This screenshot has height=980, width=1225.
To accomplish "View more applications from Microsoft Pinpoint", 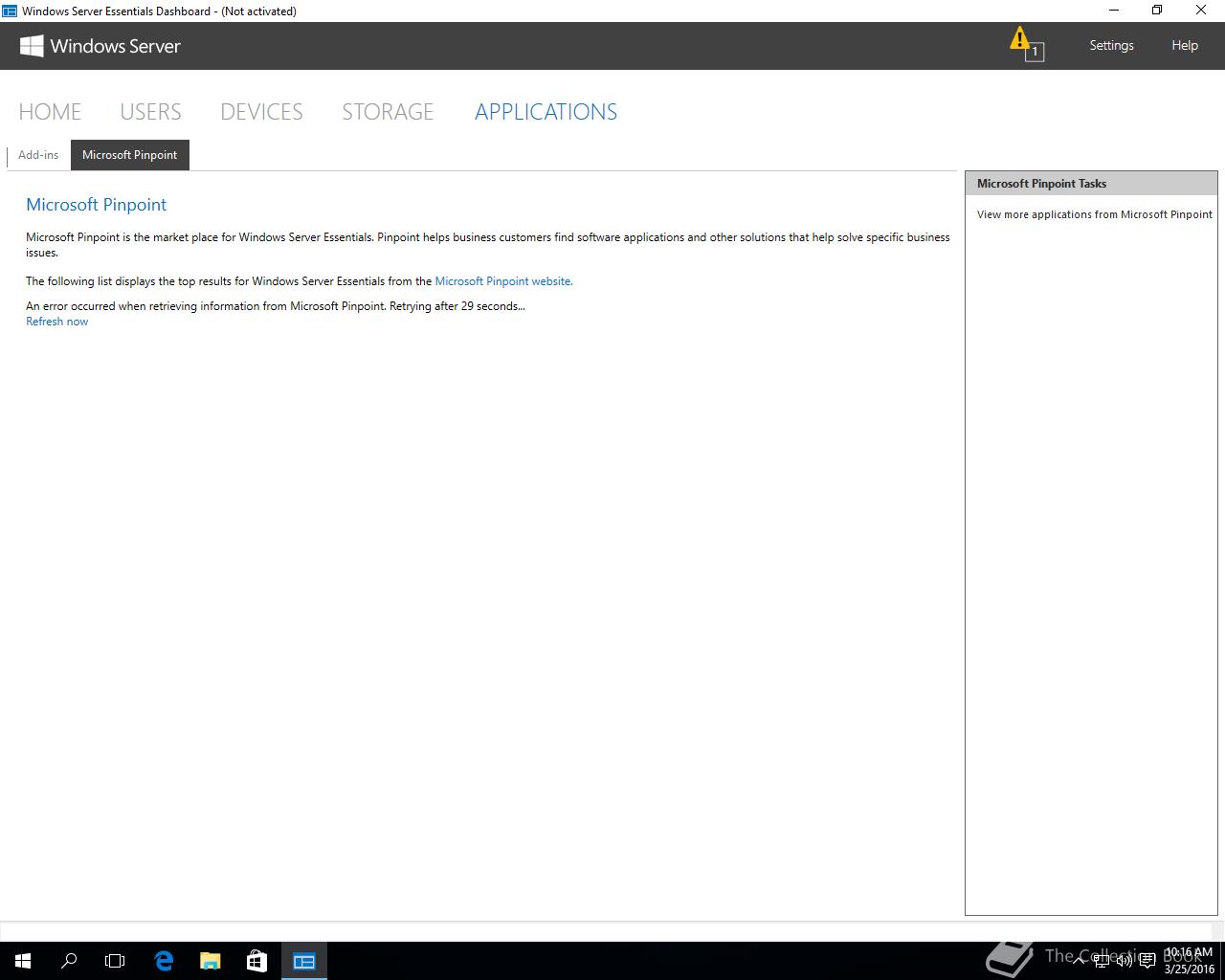I will coord(1095,214).
